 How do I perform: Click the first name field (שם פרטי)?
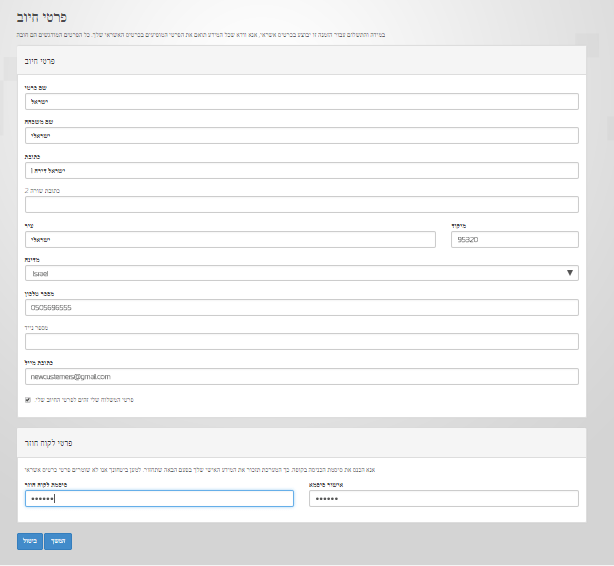coord(300,101)
